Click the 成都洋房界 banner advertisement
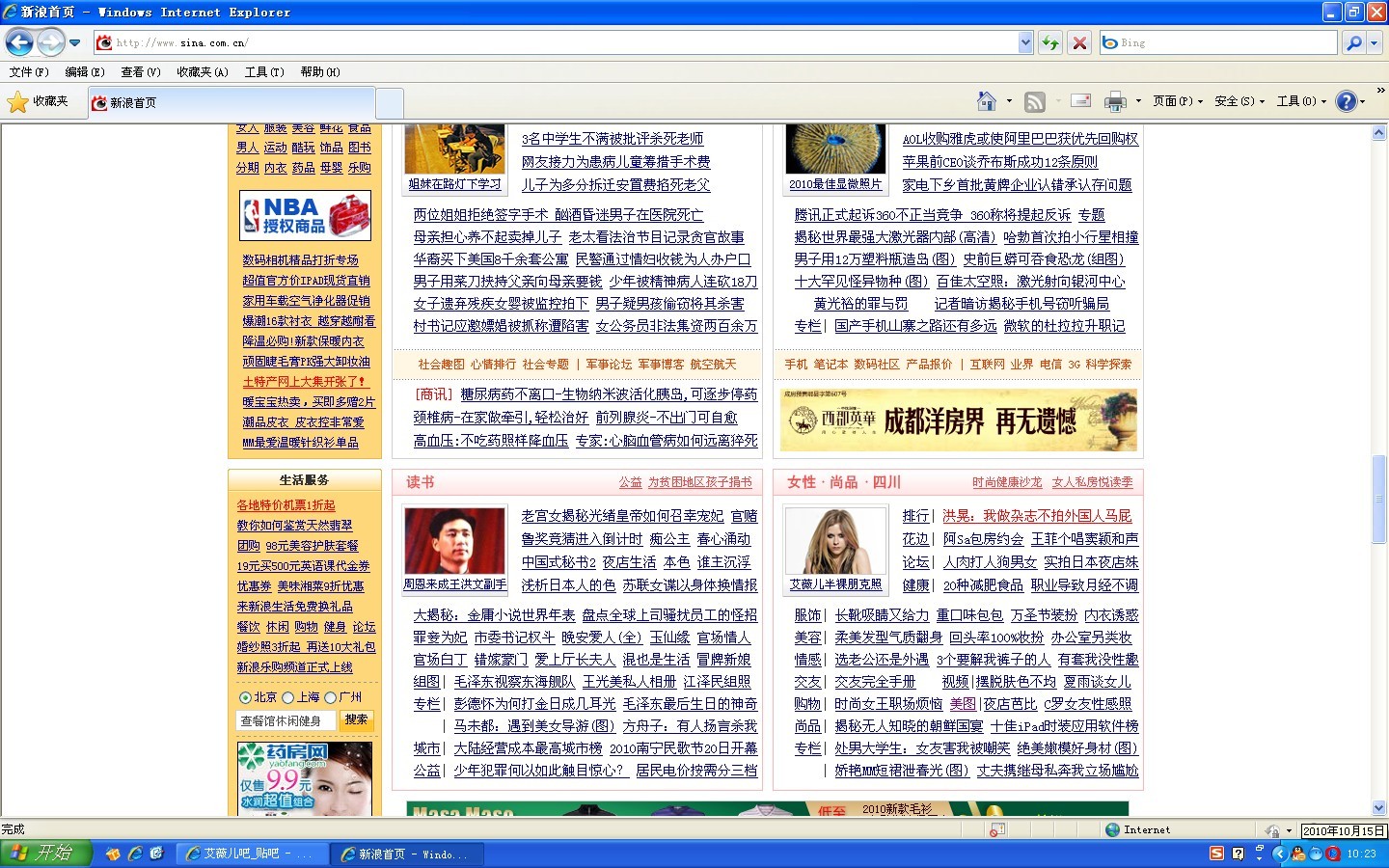The height and width of the screenshot is (868, 1389). (x=959, y=420)
